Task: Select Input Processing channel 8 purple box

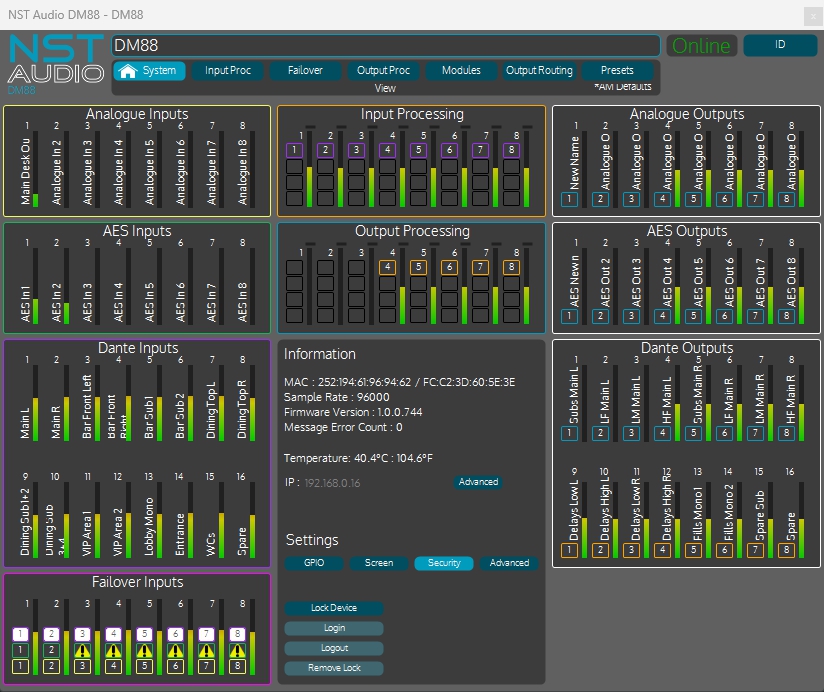Action: [511, 150]
